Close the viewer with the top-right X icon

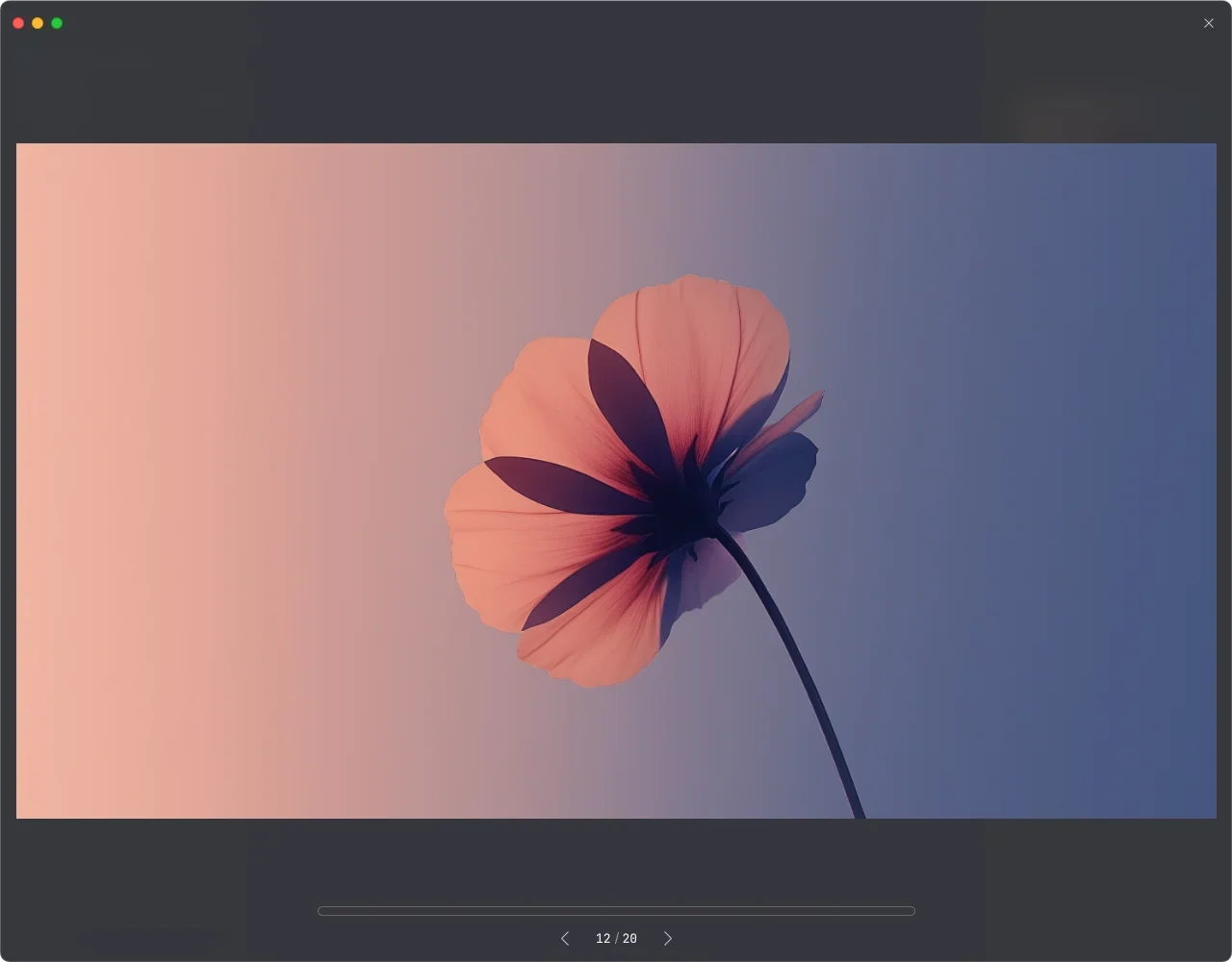click(1209, 23)
